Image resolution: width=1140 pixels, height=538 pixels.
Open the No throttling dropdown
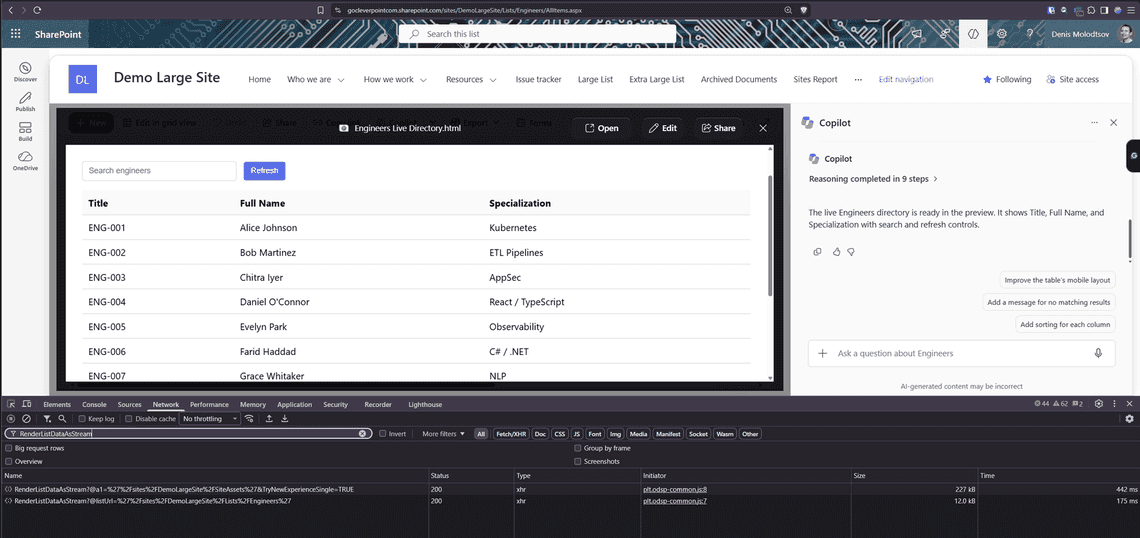[210, 419]
